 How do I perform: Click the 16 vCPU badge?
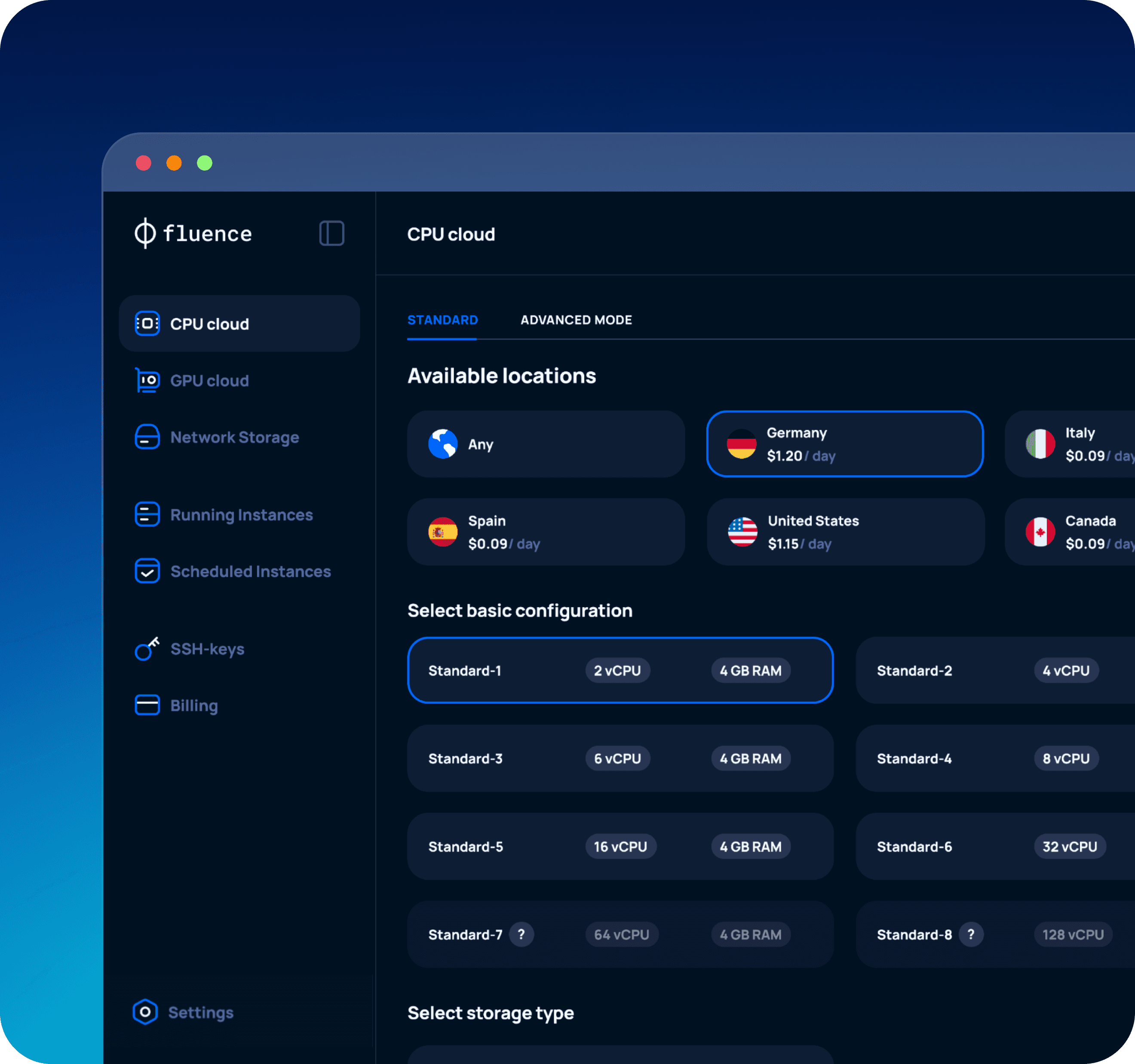click(621, 846)
